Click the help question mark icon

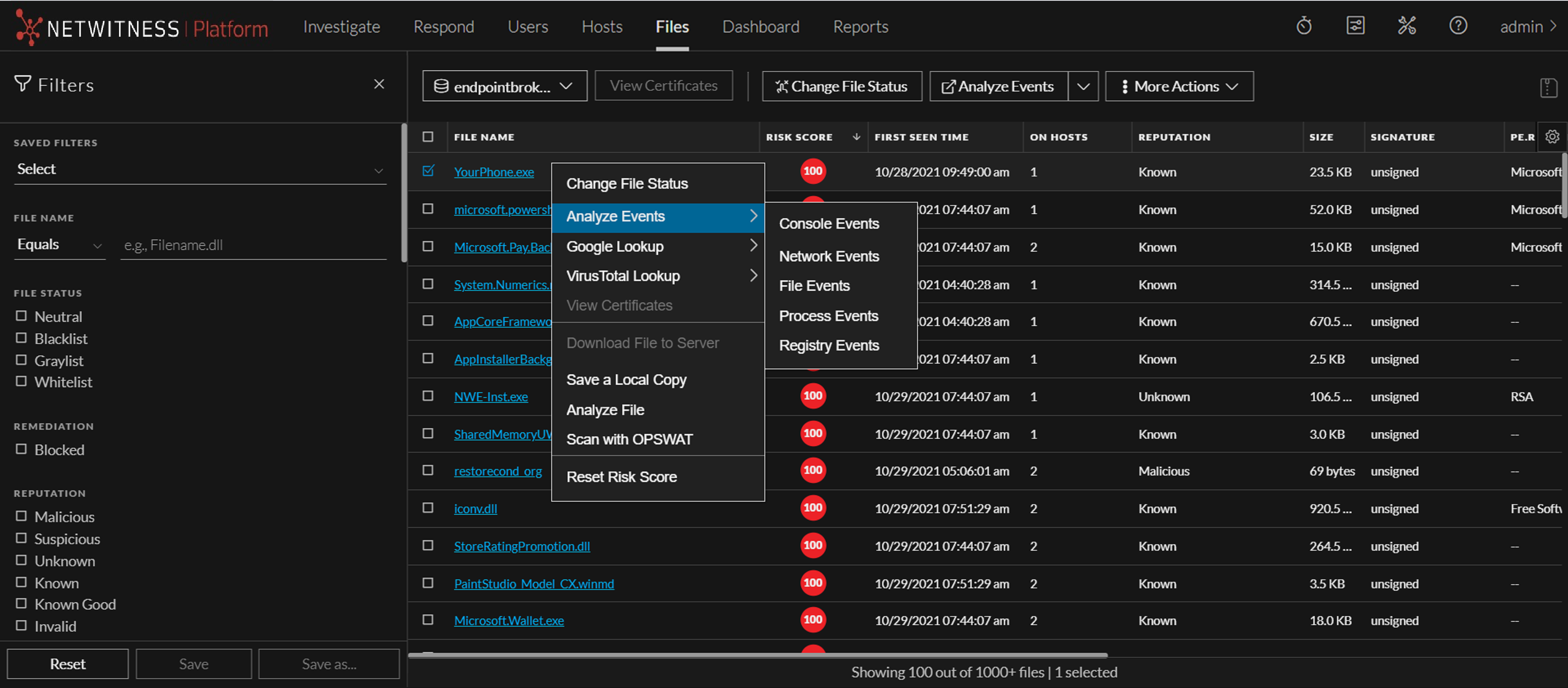point(1458,26)
